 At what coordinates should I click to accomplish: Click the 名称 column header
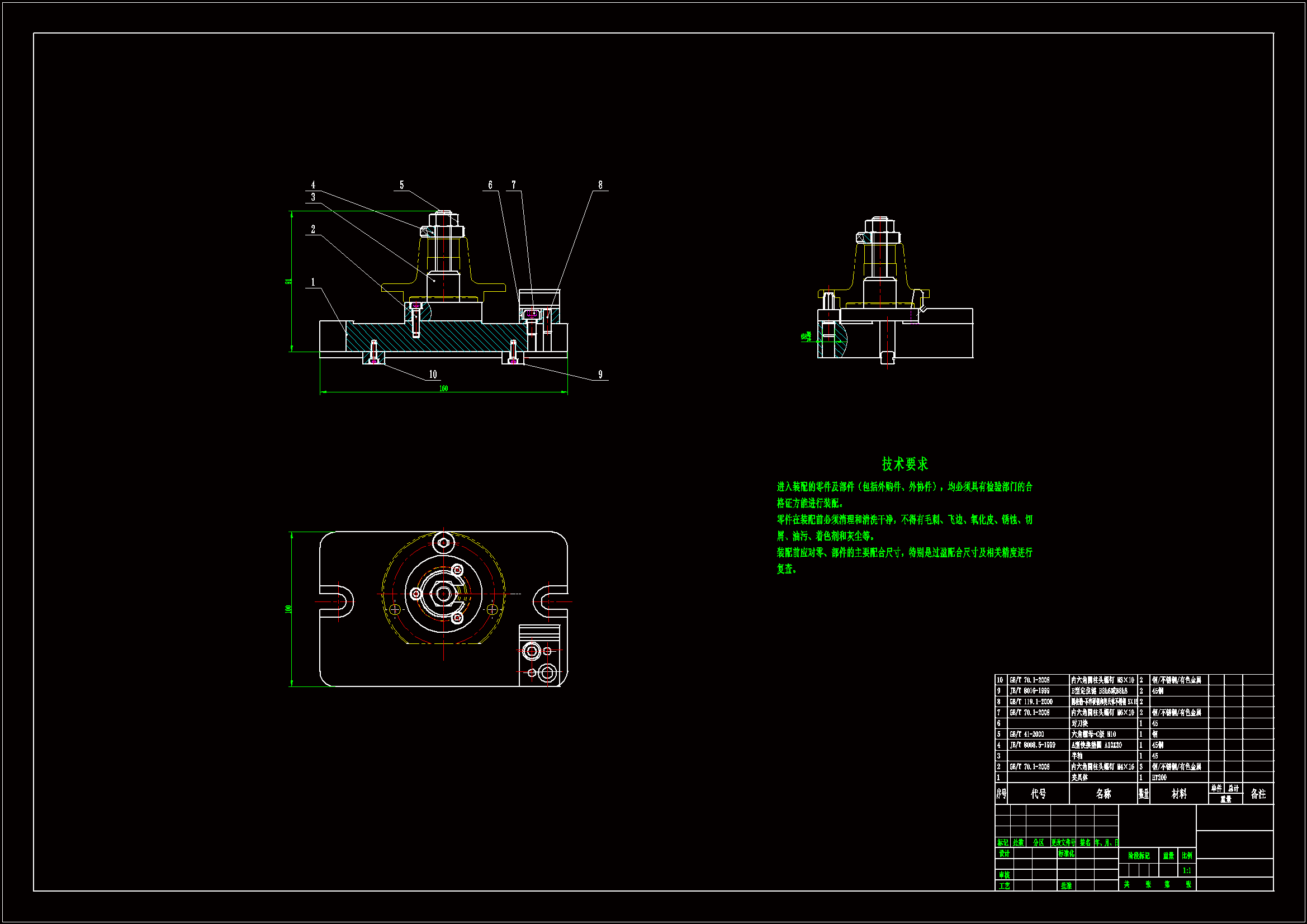pos(1103,794)
